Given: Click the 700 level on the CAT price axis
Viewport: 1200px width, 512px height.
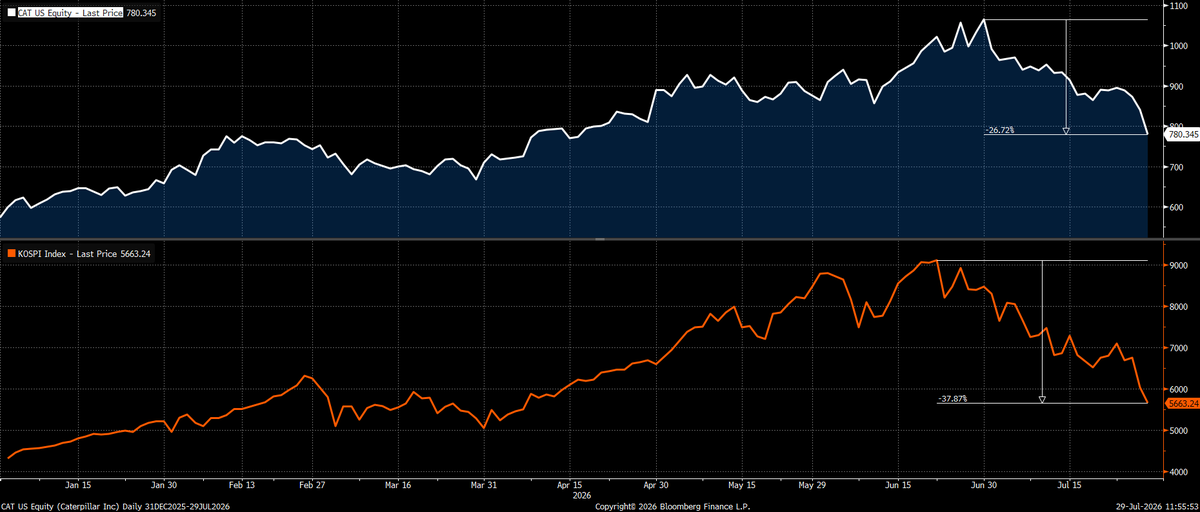Looking at the screenshot, I should [x=1178, y=167].
